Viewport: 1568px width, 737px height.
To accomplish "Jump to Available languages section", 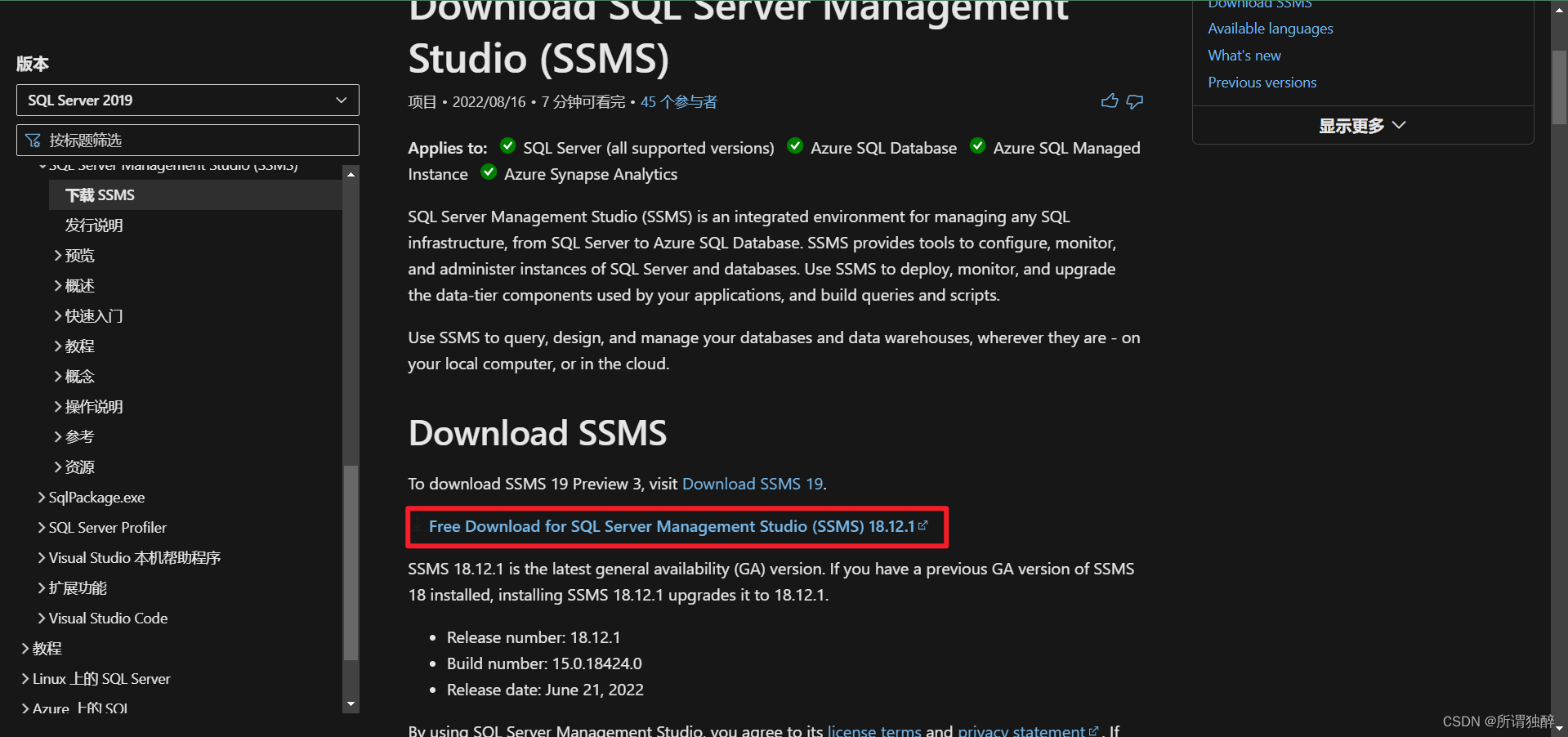I will click(x=1271, y=29).
